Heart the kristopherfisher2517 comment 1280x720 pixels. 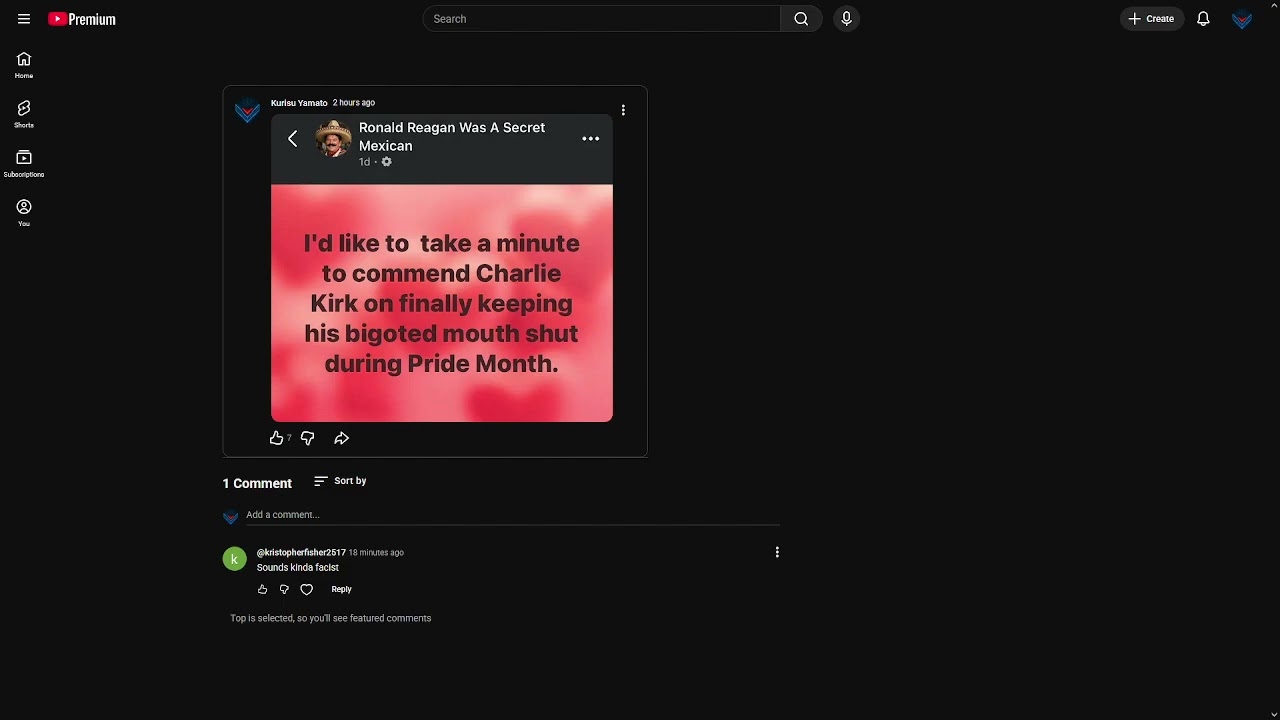[307, 590]
